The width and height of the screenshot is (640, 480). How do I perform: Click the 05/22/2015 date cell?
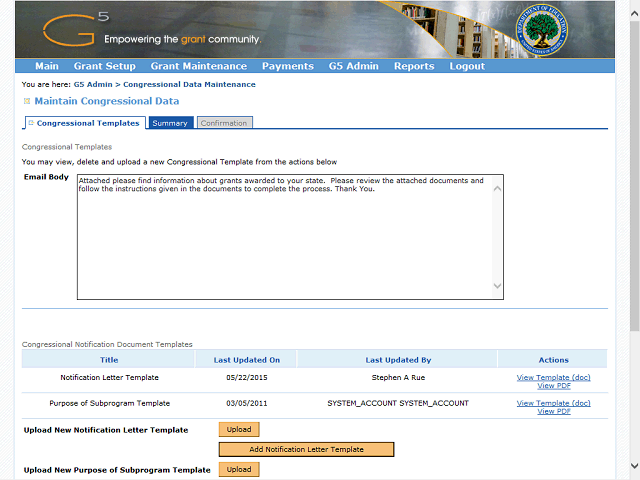247,378
